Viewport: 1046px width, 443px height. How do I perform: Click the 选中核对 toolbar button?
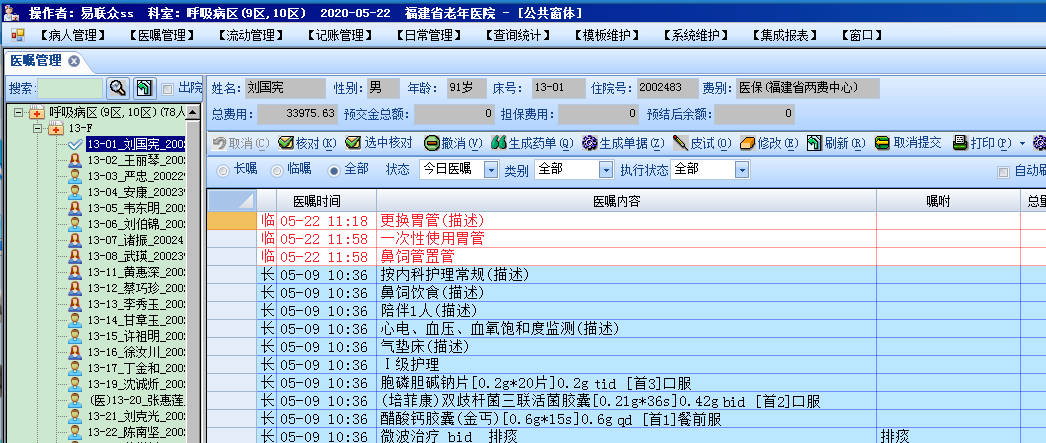(x=379, y=143)
